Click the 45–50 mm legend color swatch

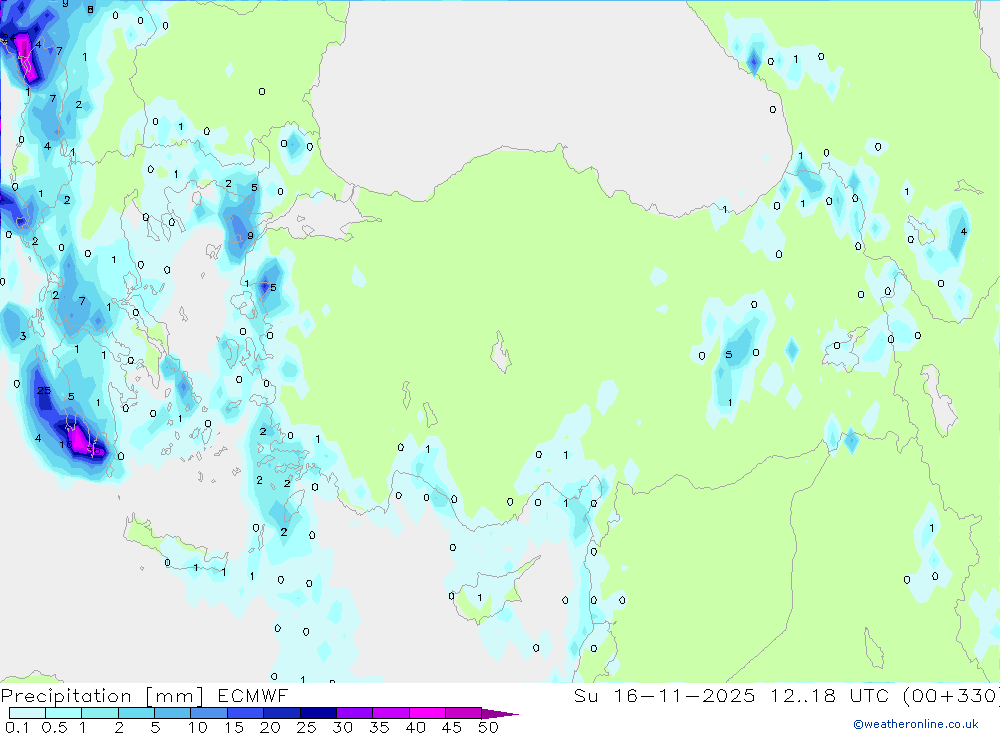[x=463, y=713]
